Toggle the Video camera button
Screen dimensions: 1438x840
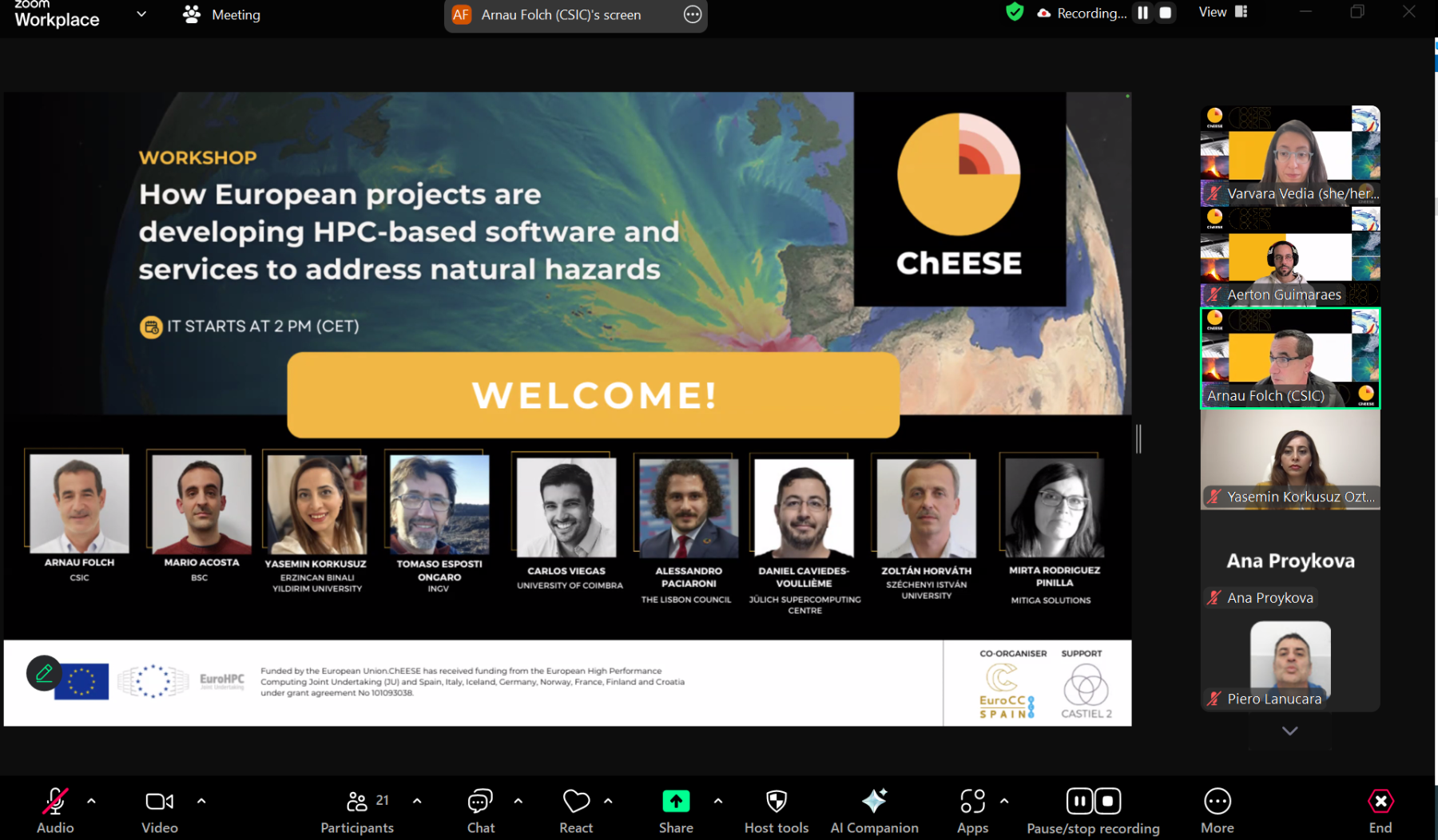pos(160,810)
